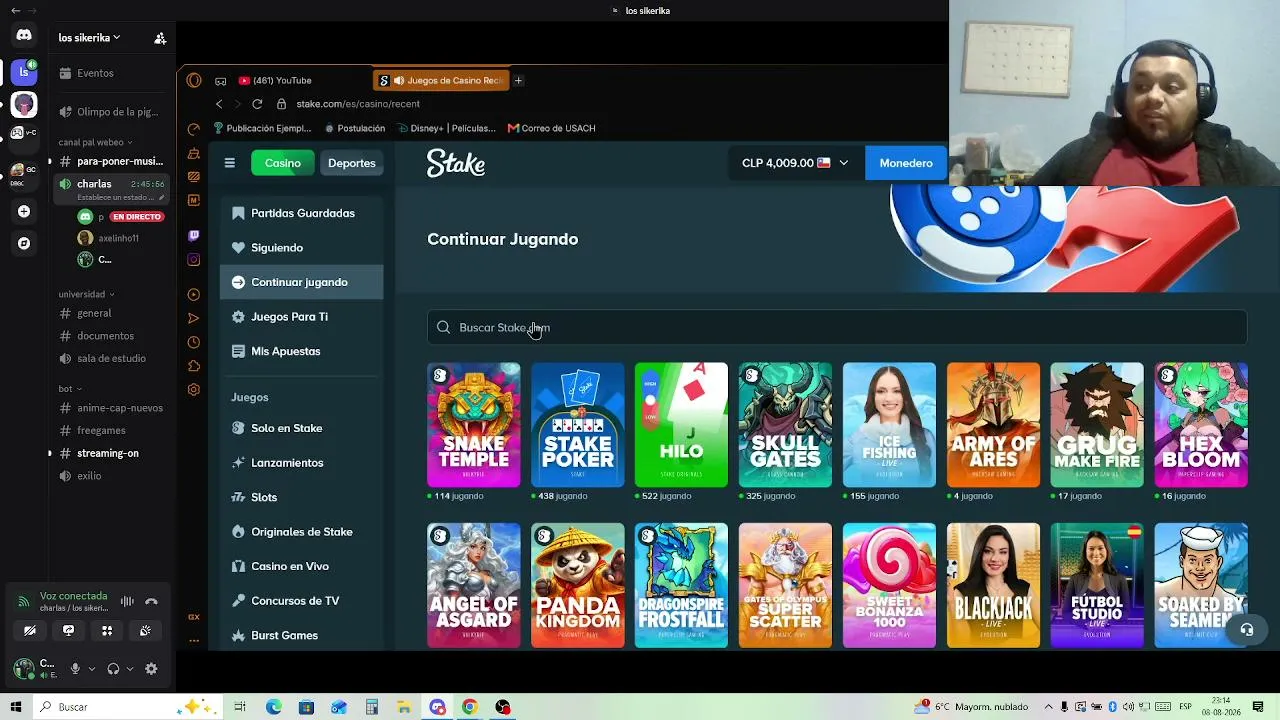
Task: Open Discord direct messages home icon
Action: [x=24, y=35]
